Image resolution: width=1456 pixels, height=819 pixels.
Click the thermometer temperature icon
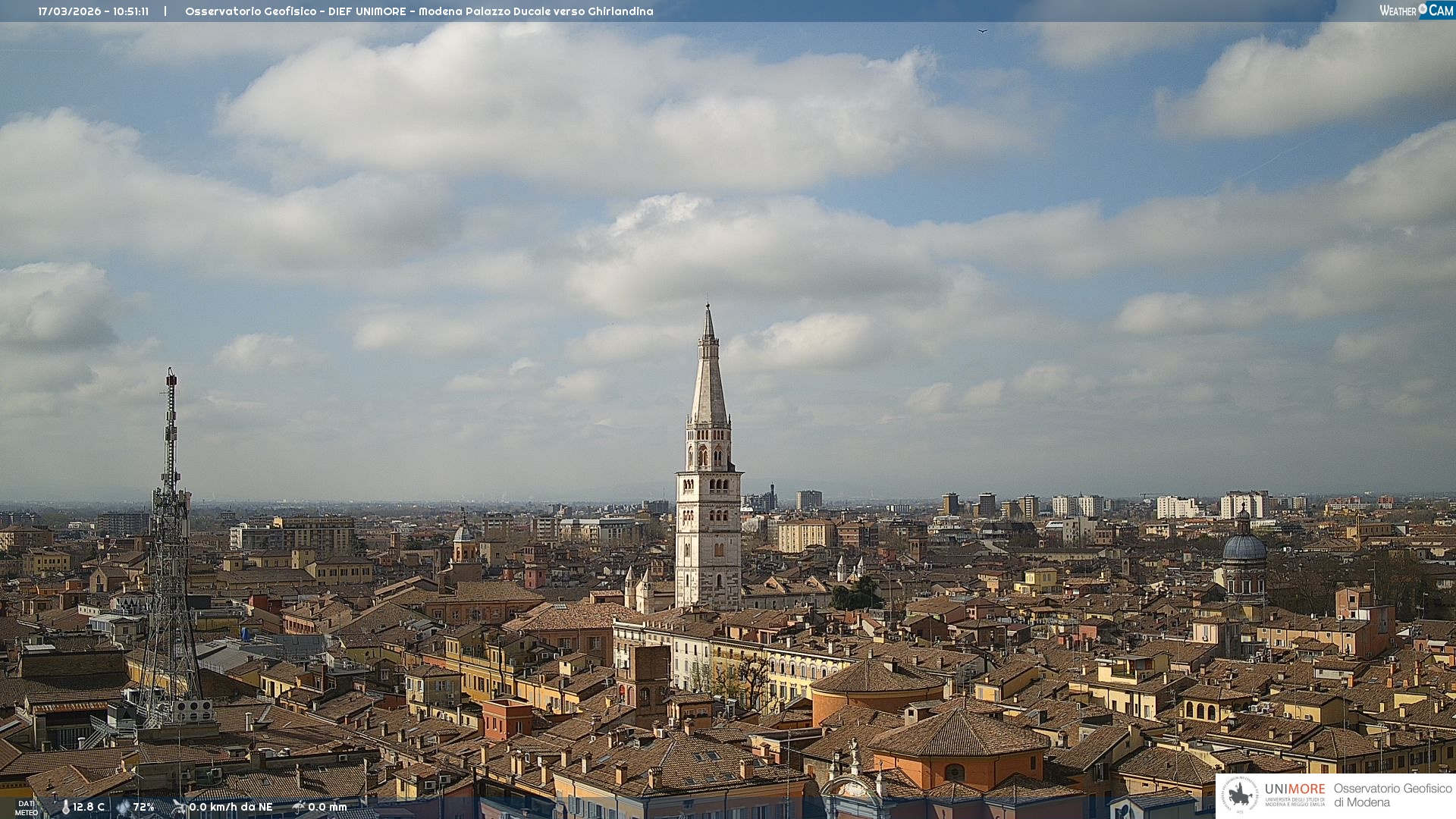click(65, 807)
